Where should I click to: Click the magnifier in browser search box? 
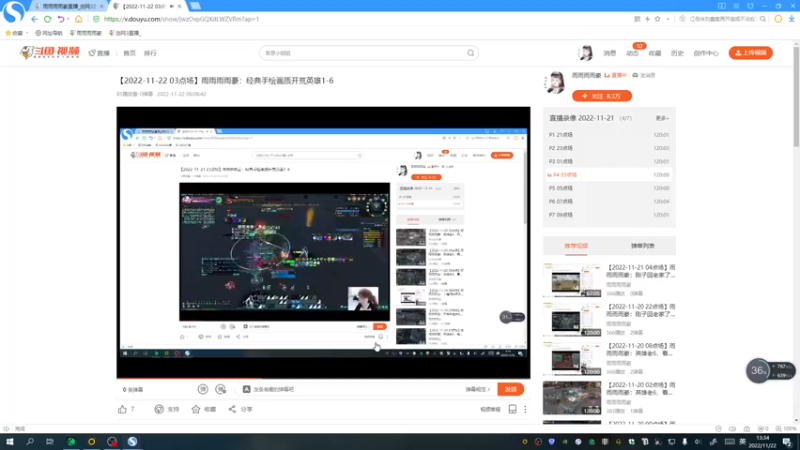(763, 19)
